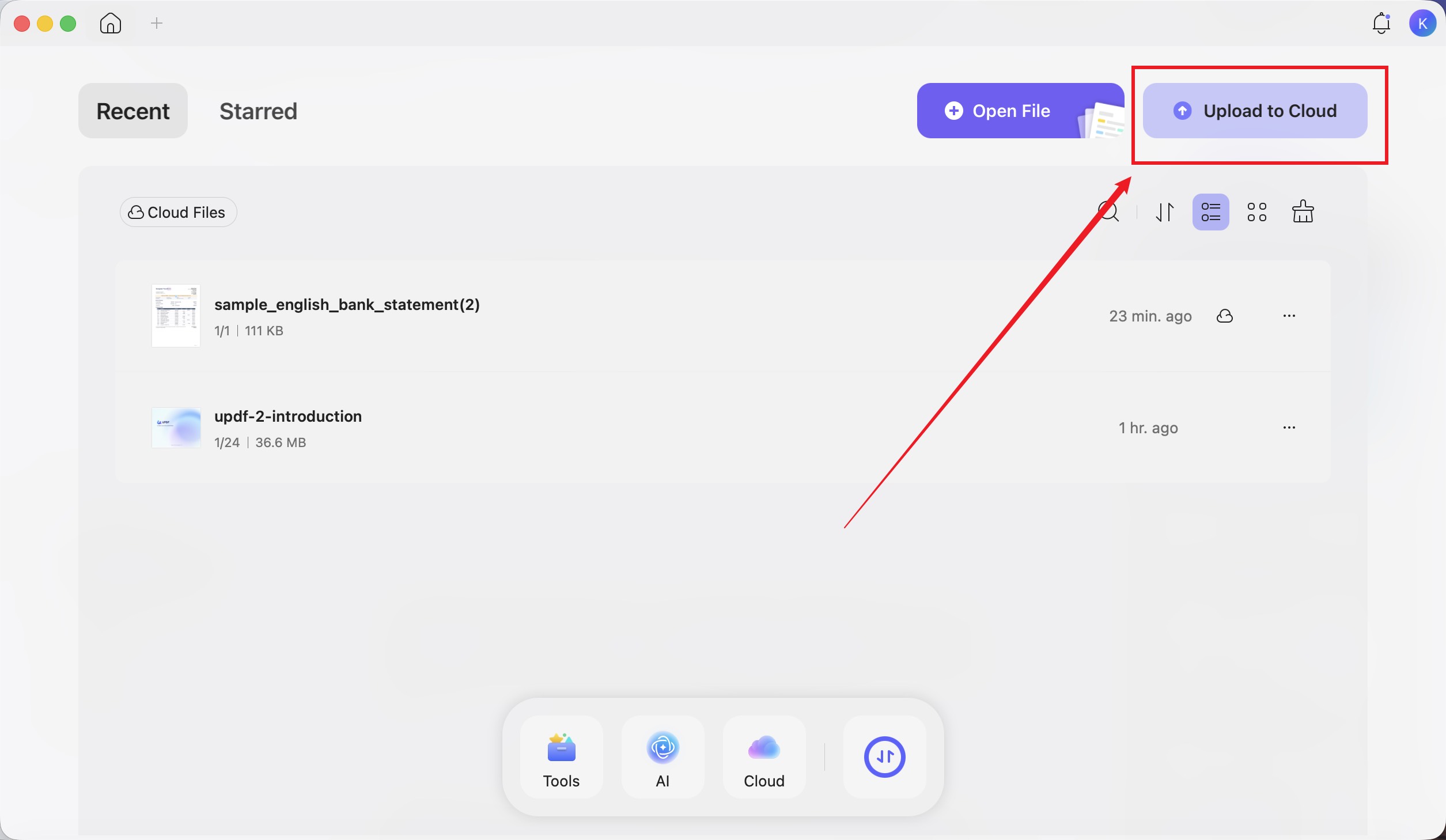1446x840 pixels.
Task: Open more options for sample_english_bank_statement(2)
Action: click(x=1289, y=316)
